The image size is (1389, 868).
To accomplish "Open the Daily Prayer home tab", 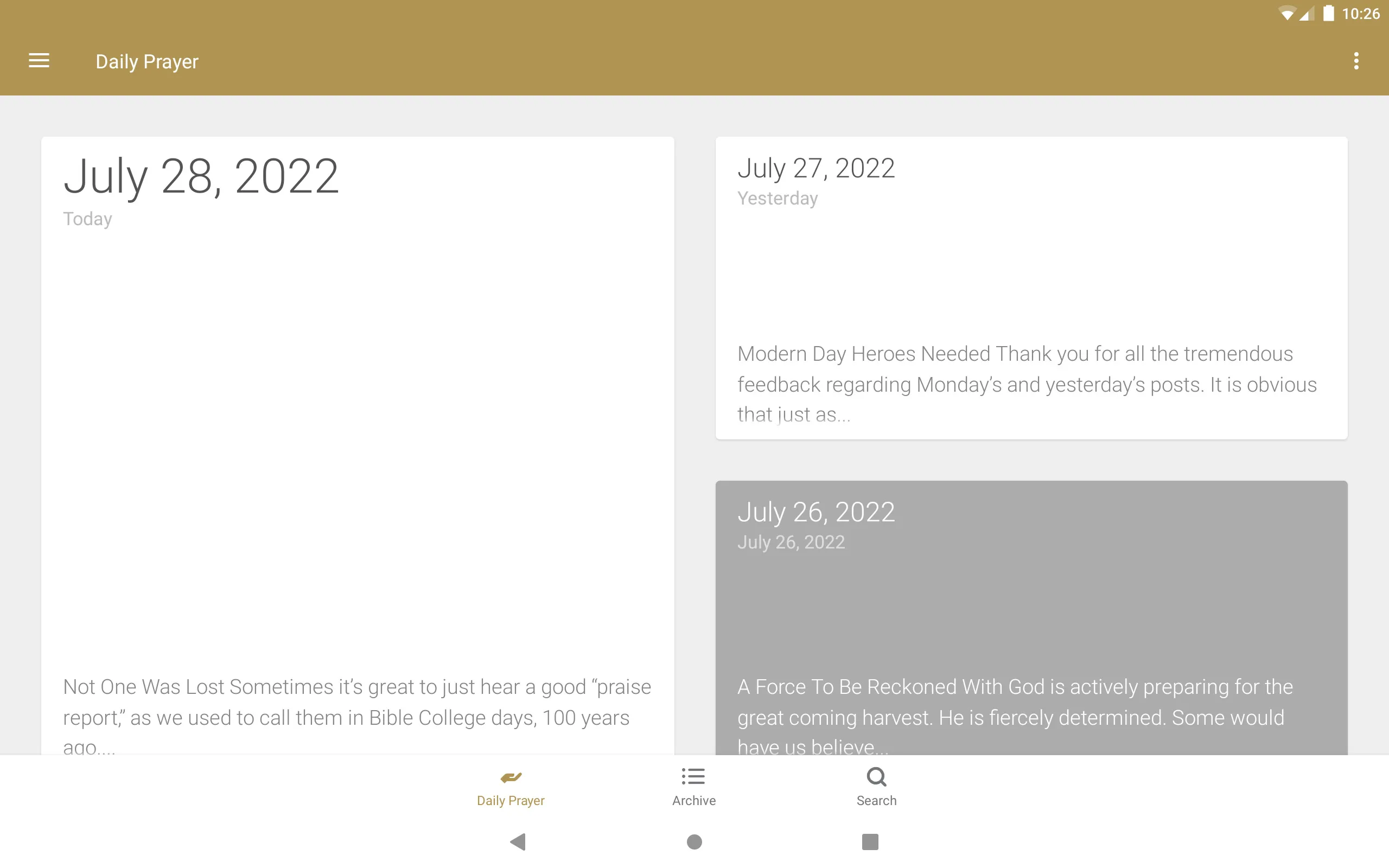I will (x=510, y=786).
